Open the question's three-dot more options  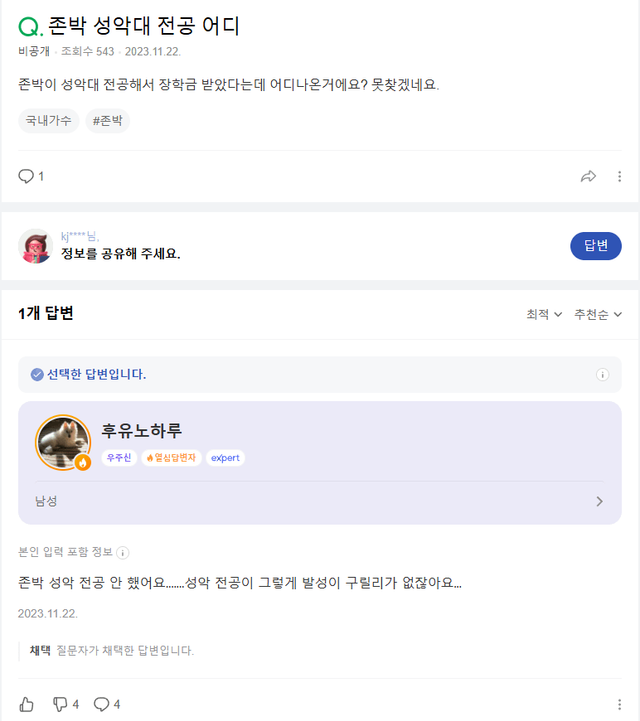point(620,176)
